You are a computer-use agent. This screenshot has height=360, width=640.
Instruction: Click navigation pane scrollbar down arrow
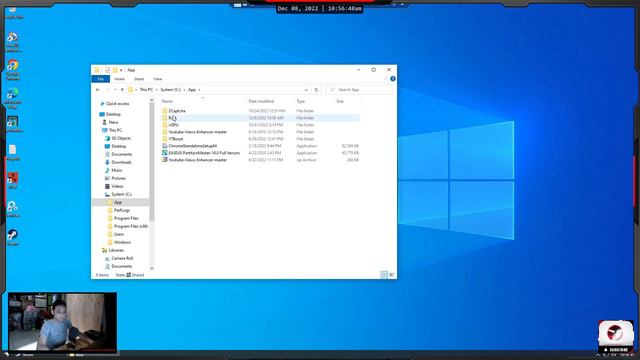pyautogui.click(x=152, y=268)
